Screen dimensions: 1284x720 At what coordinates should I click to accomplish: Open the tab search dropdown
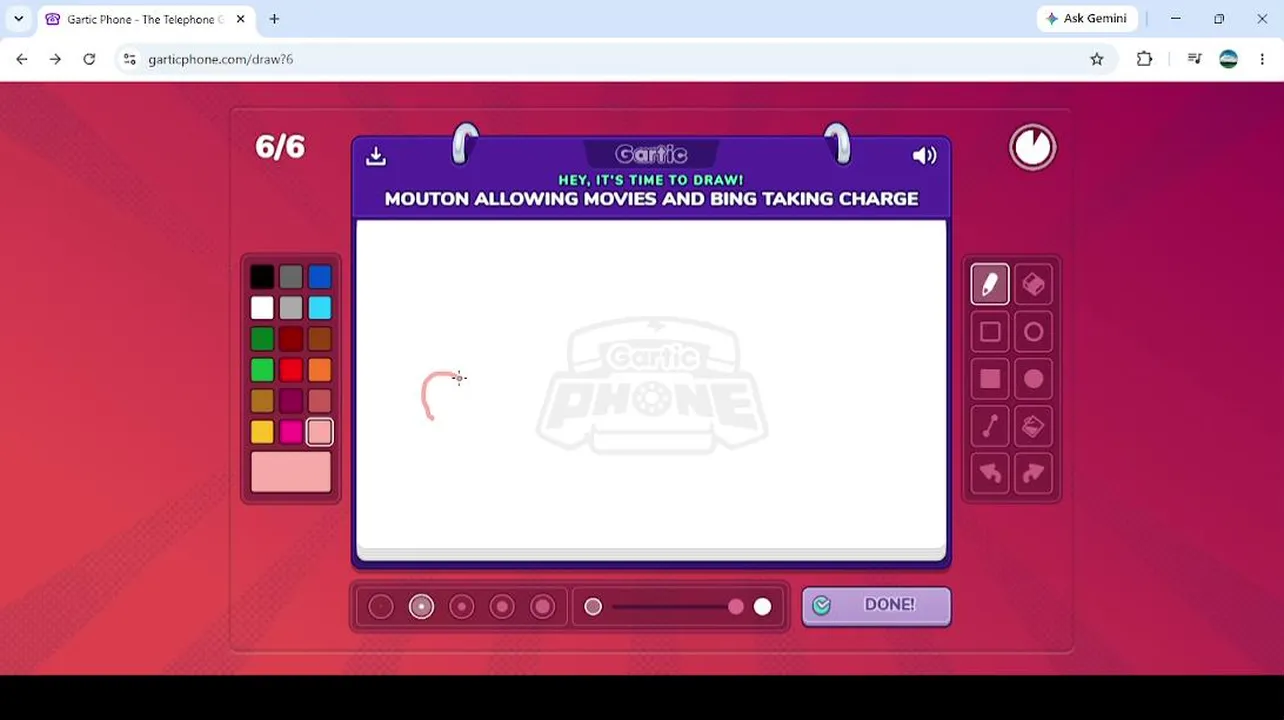tap(18, 19)
